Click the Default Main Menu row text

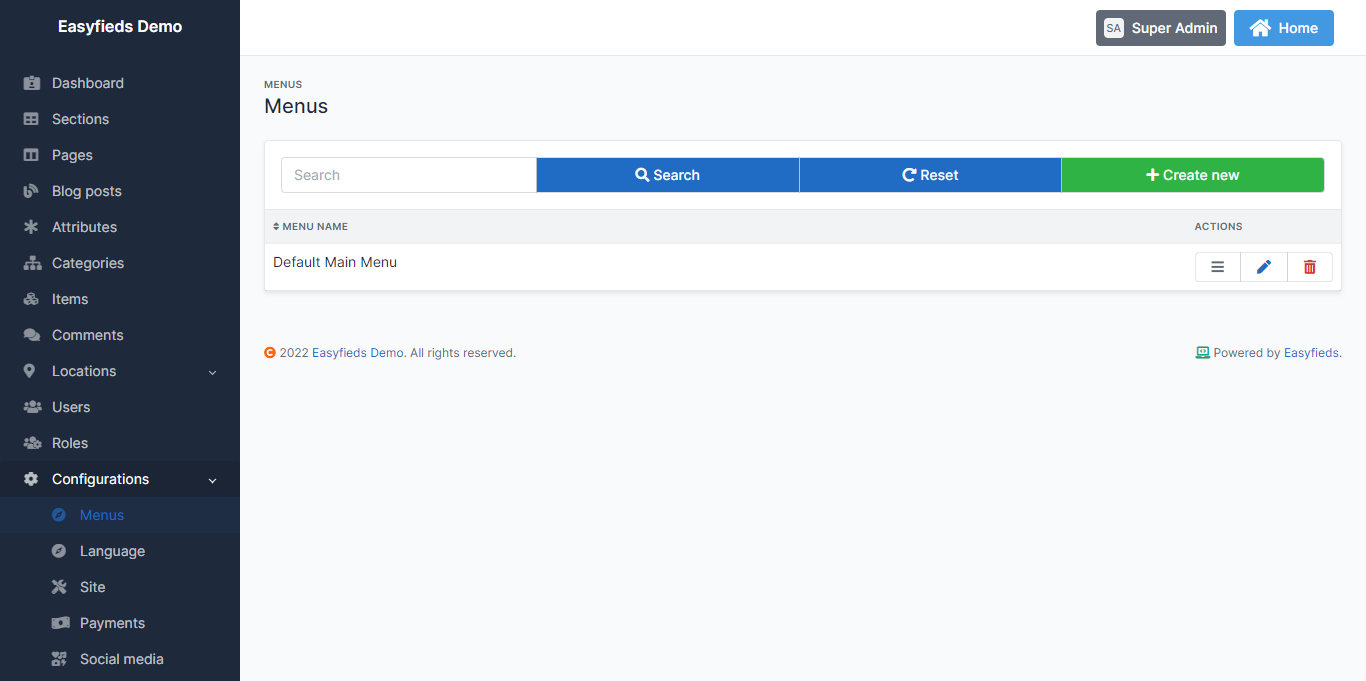point(335,262)
